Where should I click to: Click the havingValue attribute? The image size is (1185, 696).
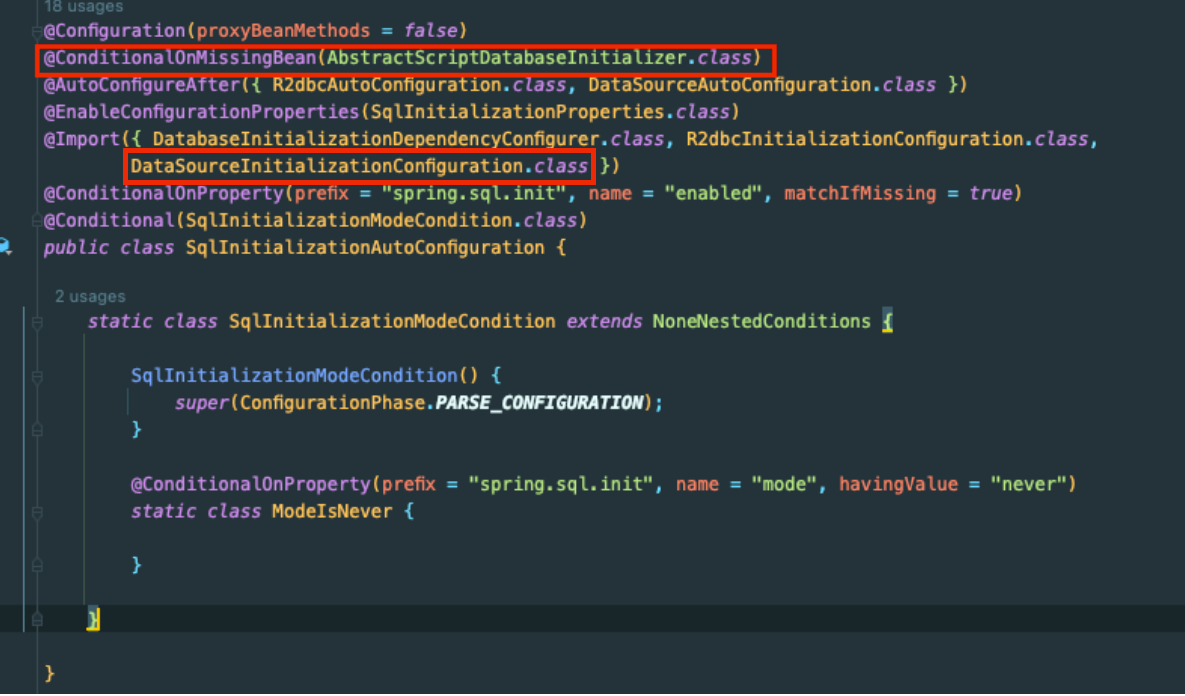[899, 484]
